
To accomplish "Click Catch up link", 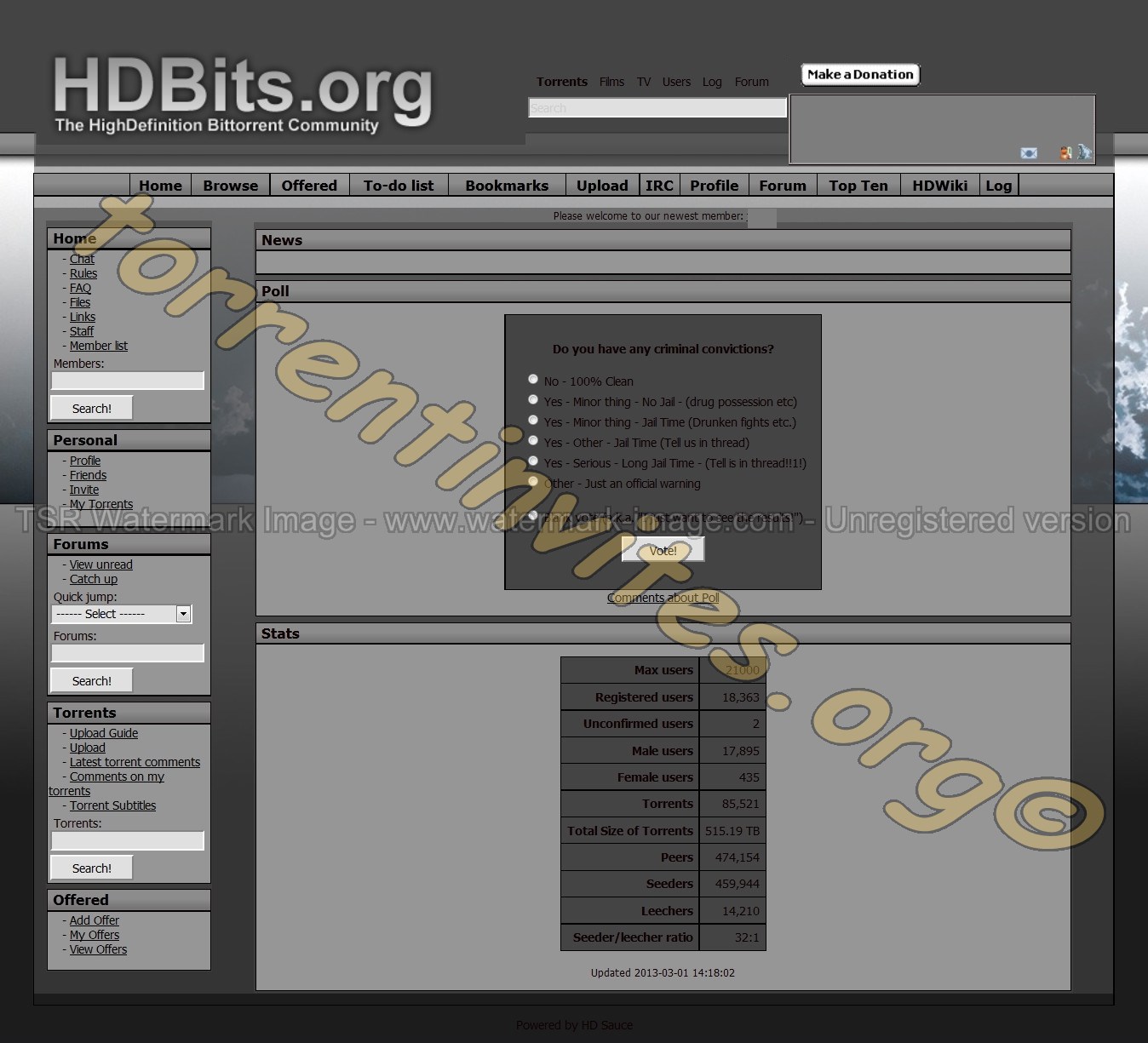I will click(94, 579).
